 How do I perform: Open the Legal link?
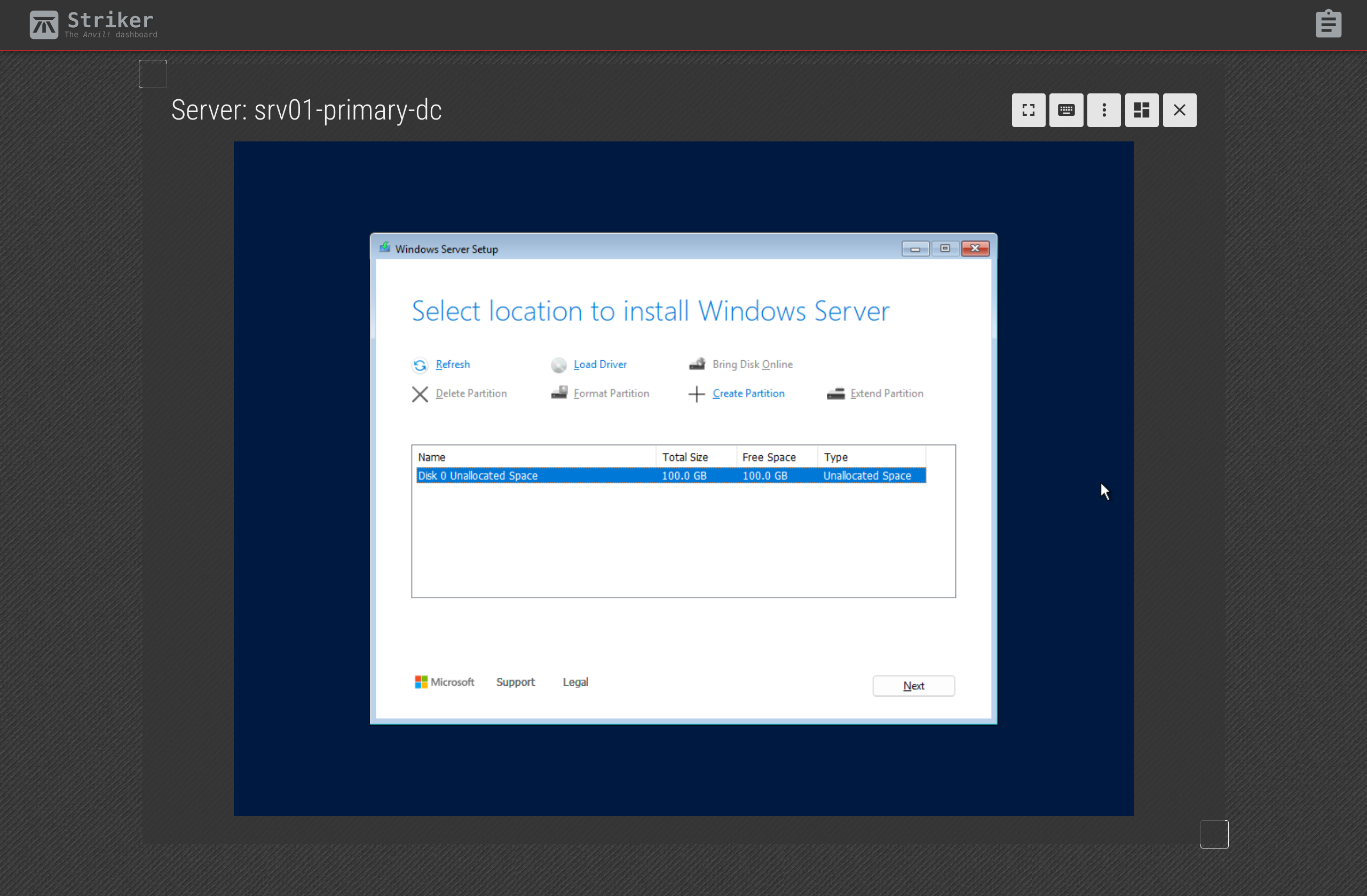point(575,682)
